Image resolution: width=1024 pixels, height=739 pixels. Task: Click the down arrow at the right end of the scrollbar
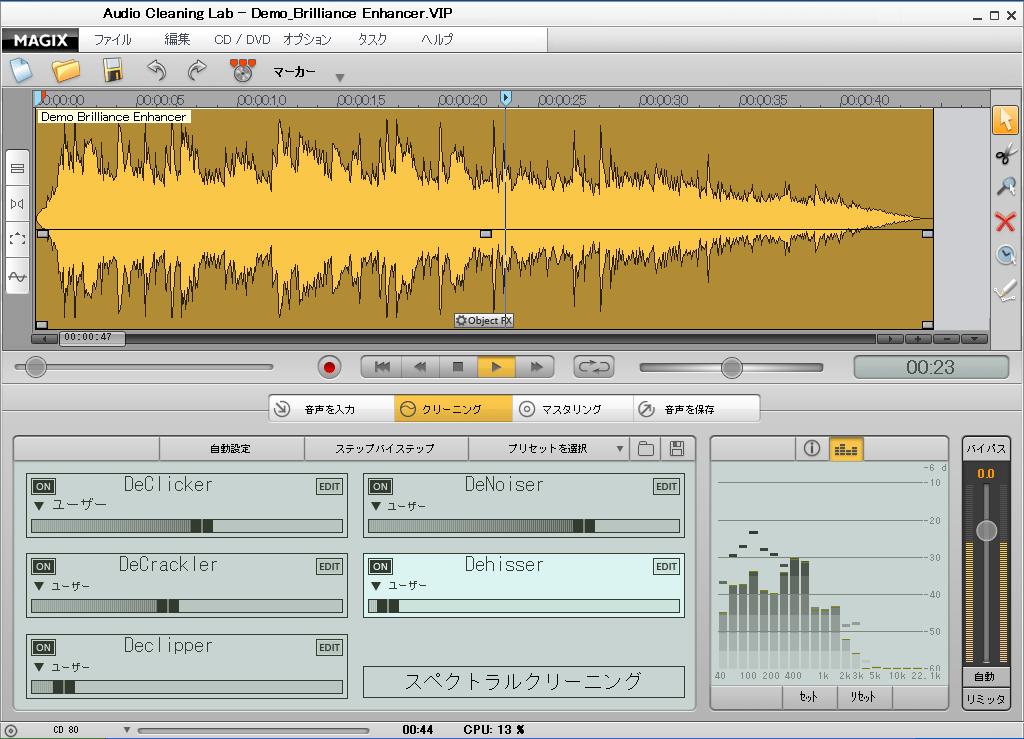coord(974,339)
